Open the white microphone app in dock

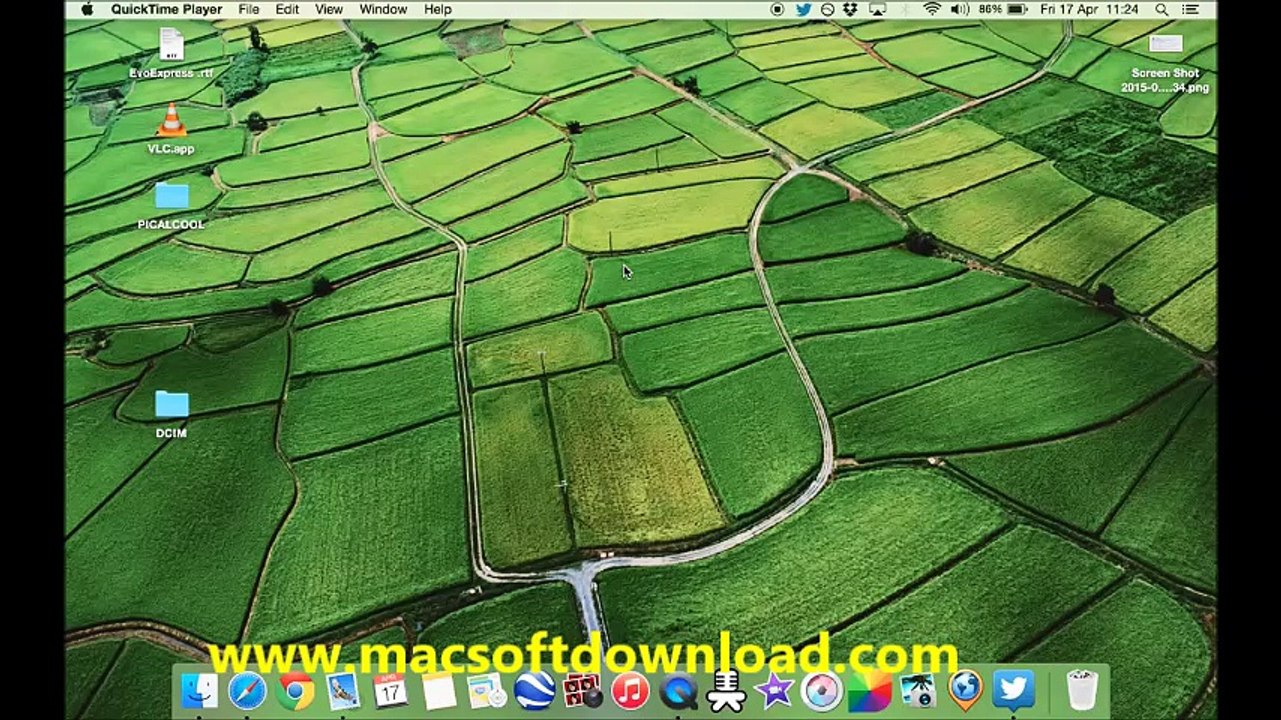point(727,690)
